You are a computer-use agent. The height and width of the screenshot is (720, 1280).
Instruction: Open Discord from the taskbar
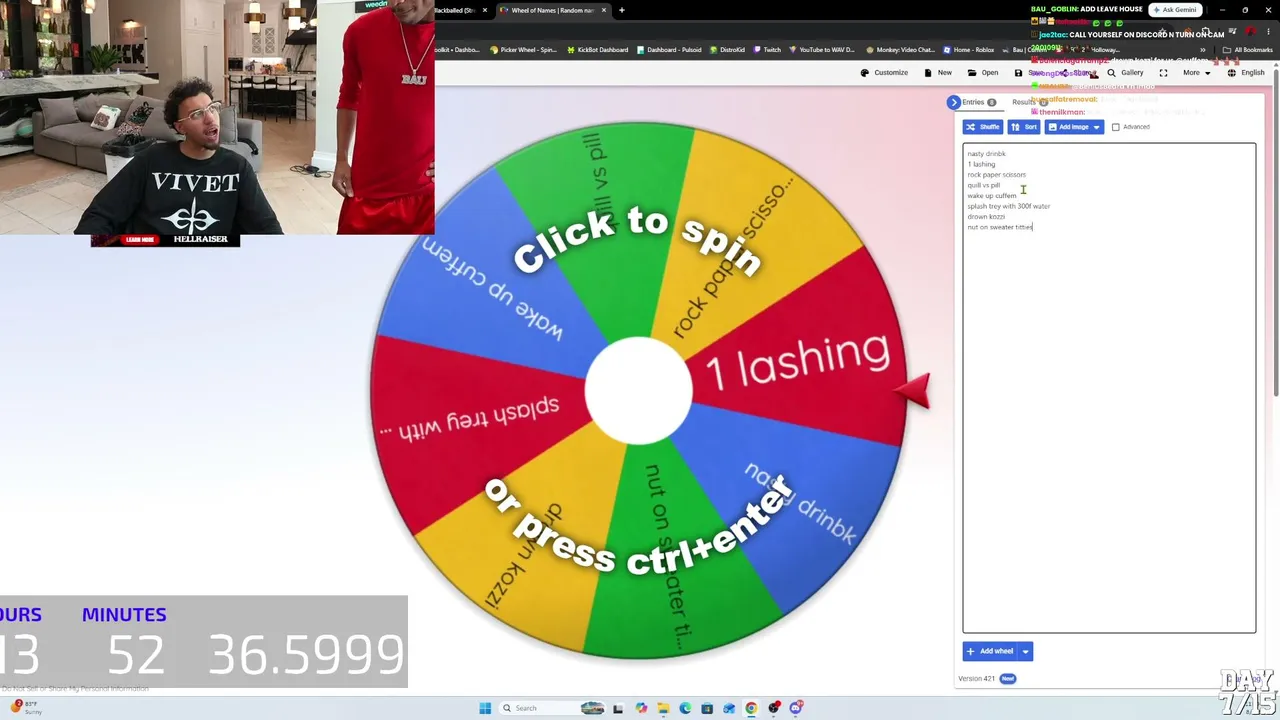pyautogui.click(x=795, y=708)
